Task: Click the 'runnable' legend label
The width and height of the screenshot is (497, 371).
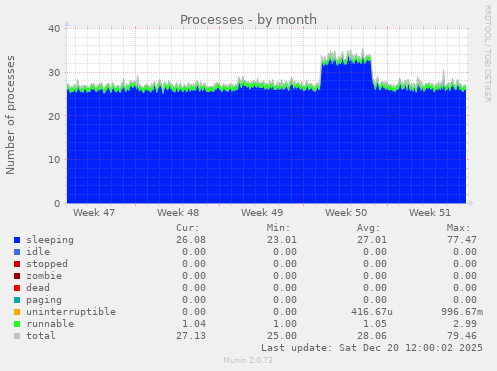Action: coord(50,324)
